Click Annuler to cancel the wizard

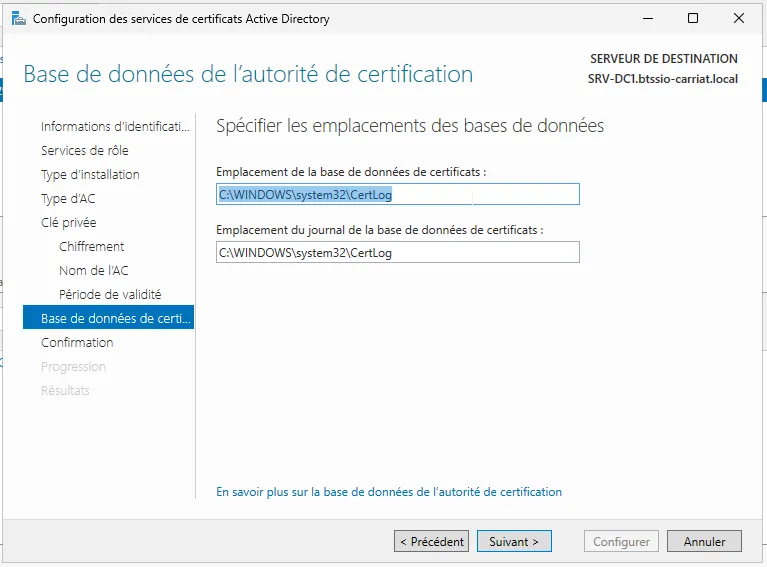pyautogui.click(x=704, y=542)
